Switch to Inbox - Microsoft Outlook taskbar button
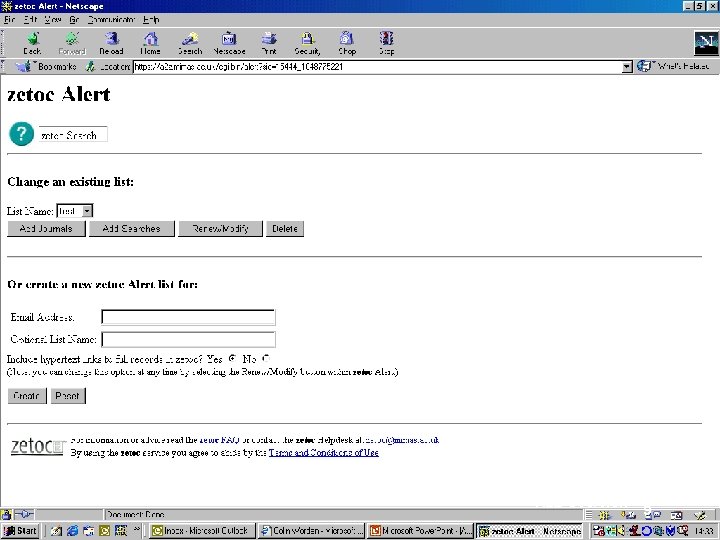 coord(202,531)
